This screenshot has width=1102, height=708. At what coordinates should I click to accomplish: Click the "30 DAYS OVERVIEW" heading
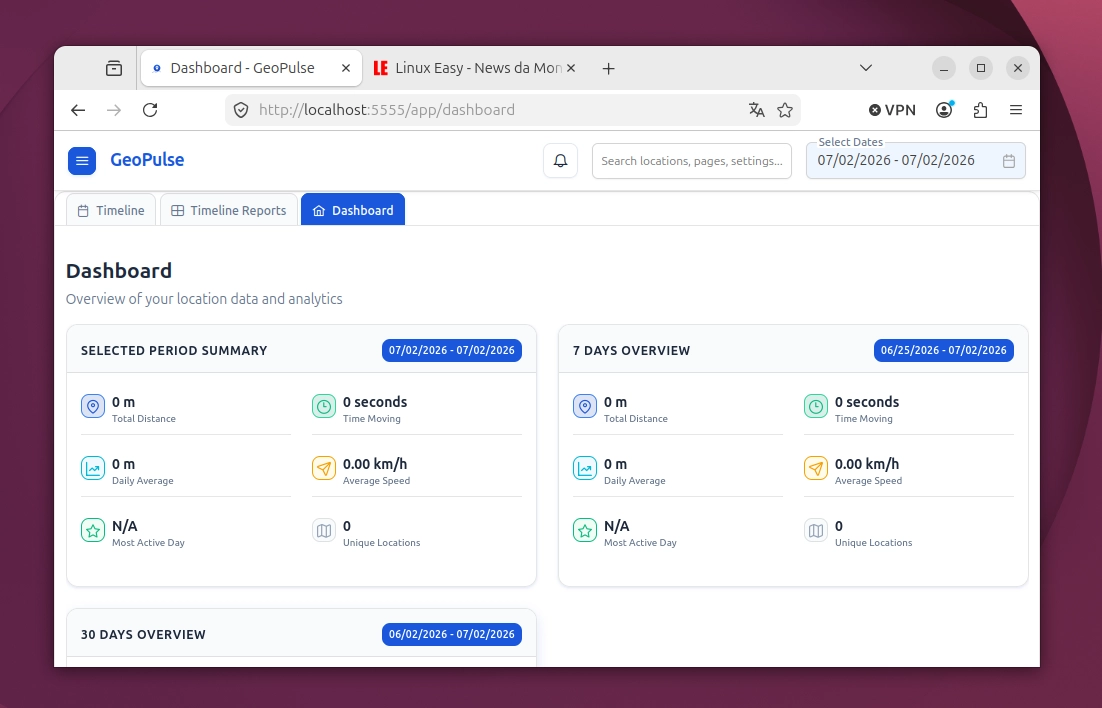tap(143, 634)
